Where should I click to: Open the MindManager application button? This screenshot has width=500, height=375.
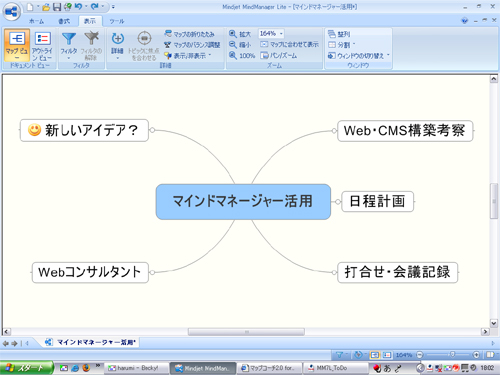pos(12,12)
